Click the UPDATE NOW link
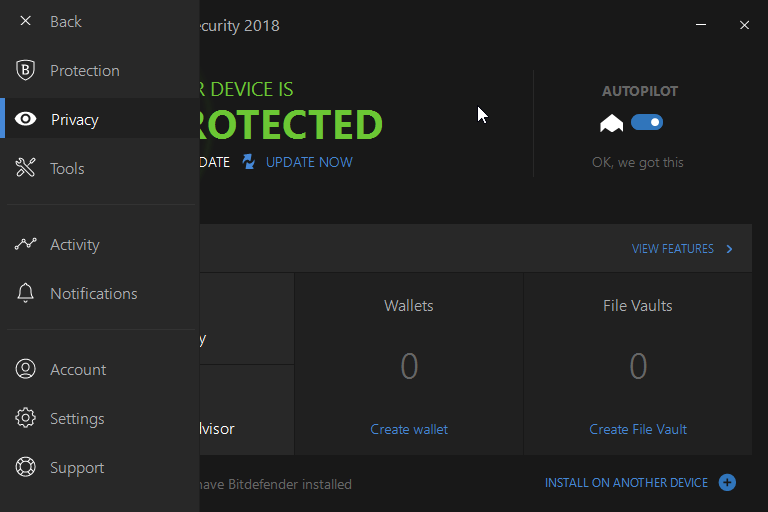 (309, 162)
